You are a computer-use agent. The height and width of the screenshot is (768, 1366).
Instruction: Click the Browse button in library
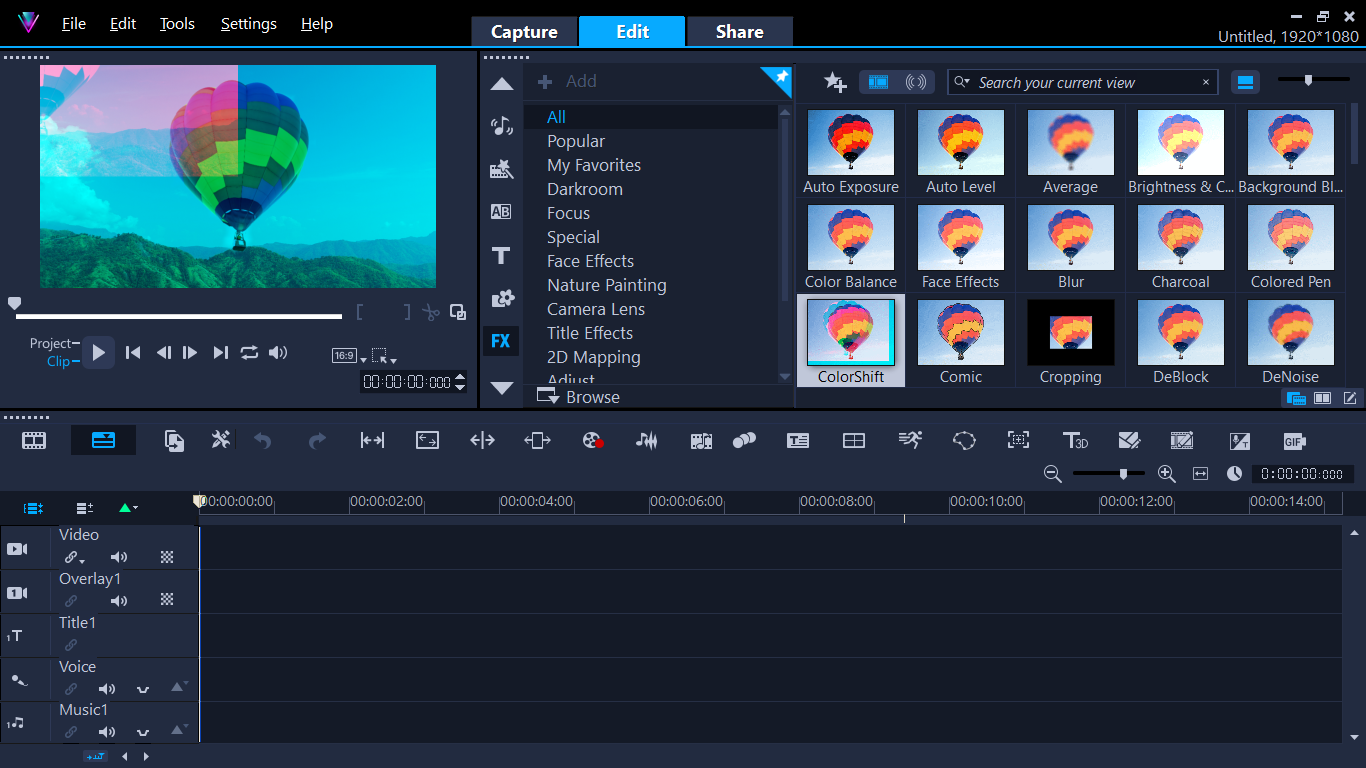(579, 397)
